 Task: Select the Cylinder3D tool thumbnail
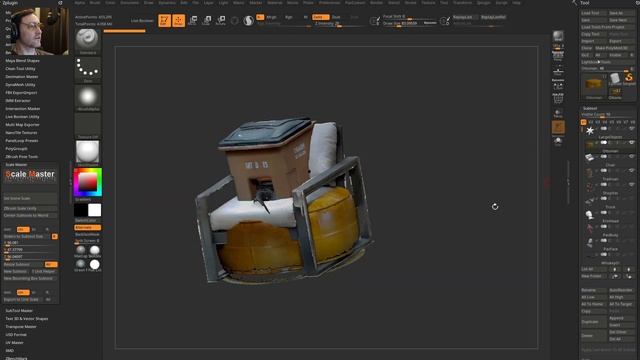pos(615,78)
